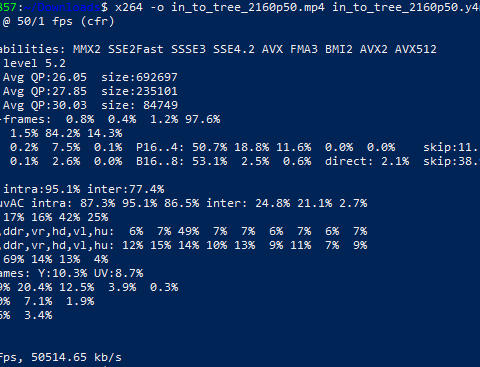Click the 50/1 fps (cfr) text
This screenshot has width=480, height=367.
[66, 21]
